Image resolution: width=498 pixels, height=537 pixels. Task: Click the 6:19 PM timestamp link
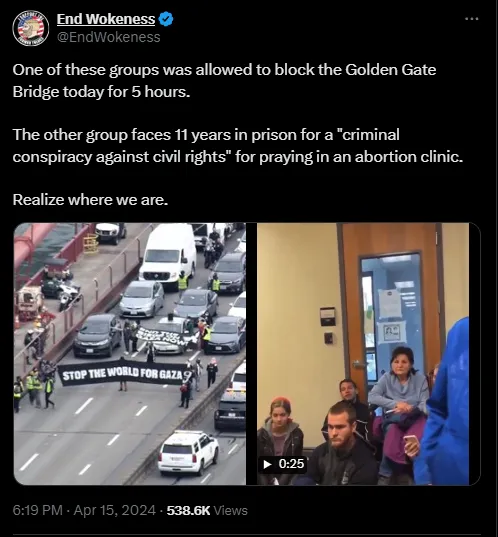coord(38,510)
